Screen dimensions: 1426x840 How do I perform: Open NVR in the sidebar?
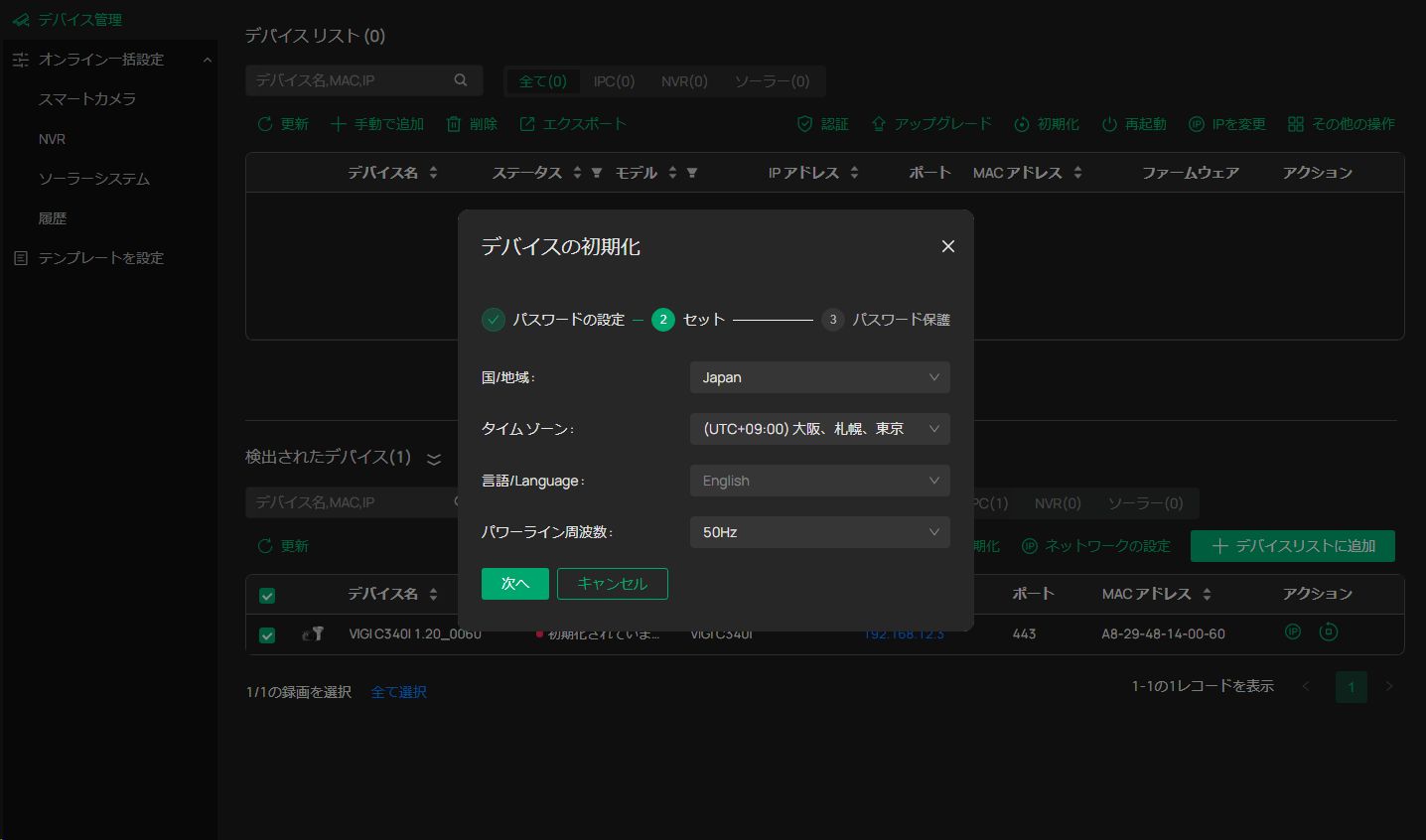pos(52,139)
